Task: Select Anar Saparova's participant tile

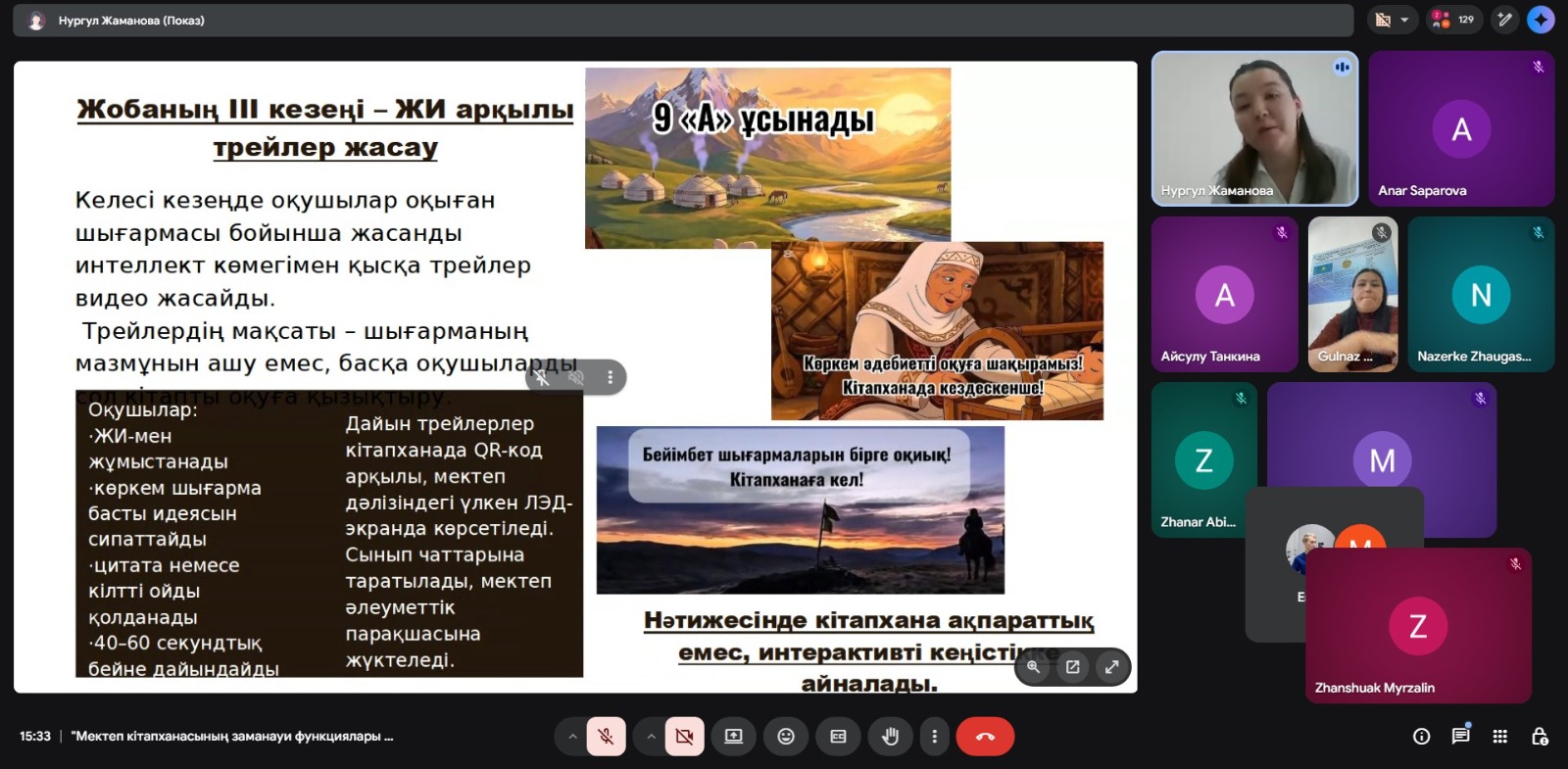Action: 1460,128
